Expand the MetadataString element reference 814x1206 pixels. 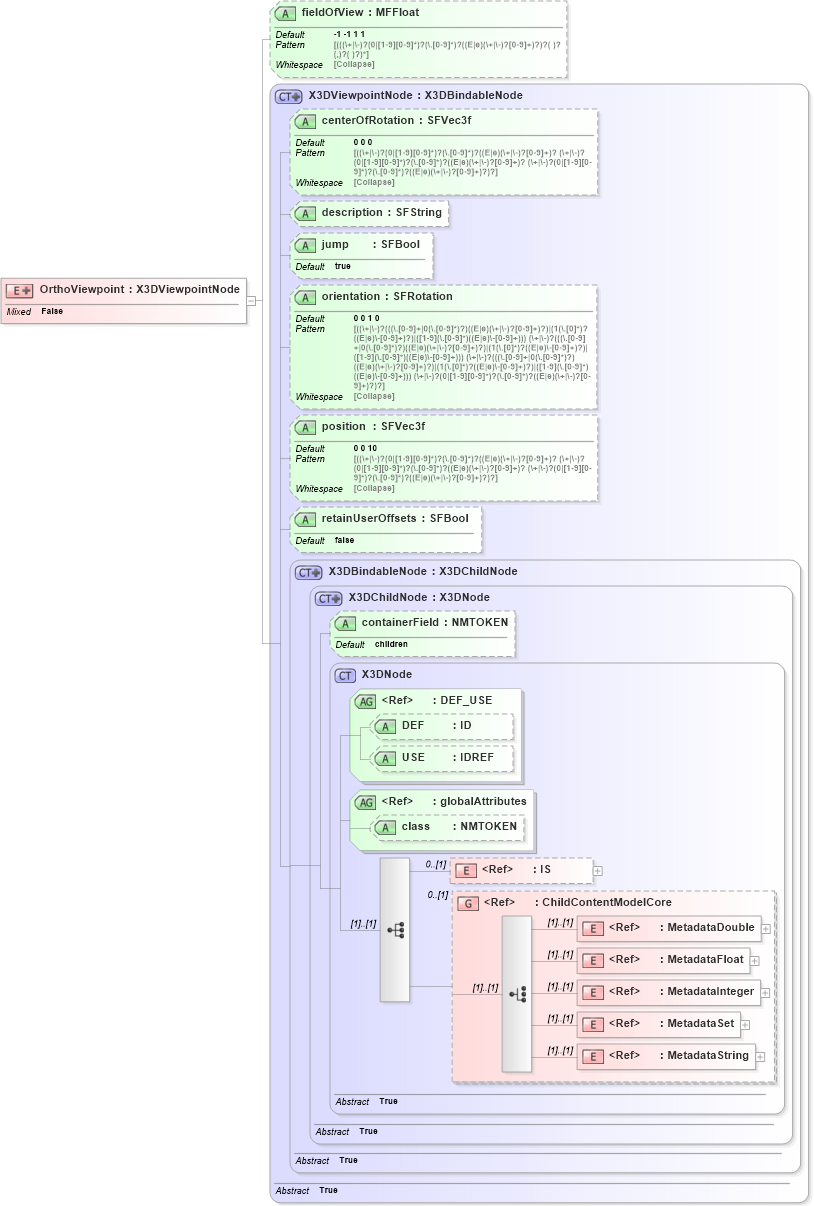759,1057
